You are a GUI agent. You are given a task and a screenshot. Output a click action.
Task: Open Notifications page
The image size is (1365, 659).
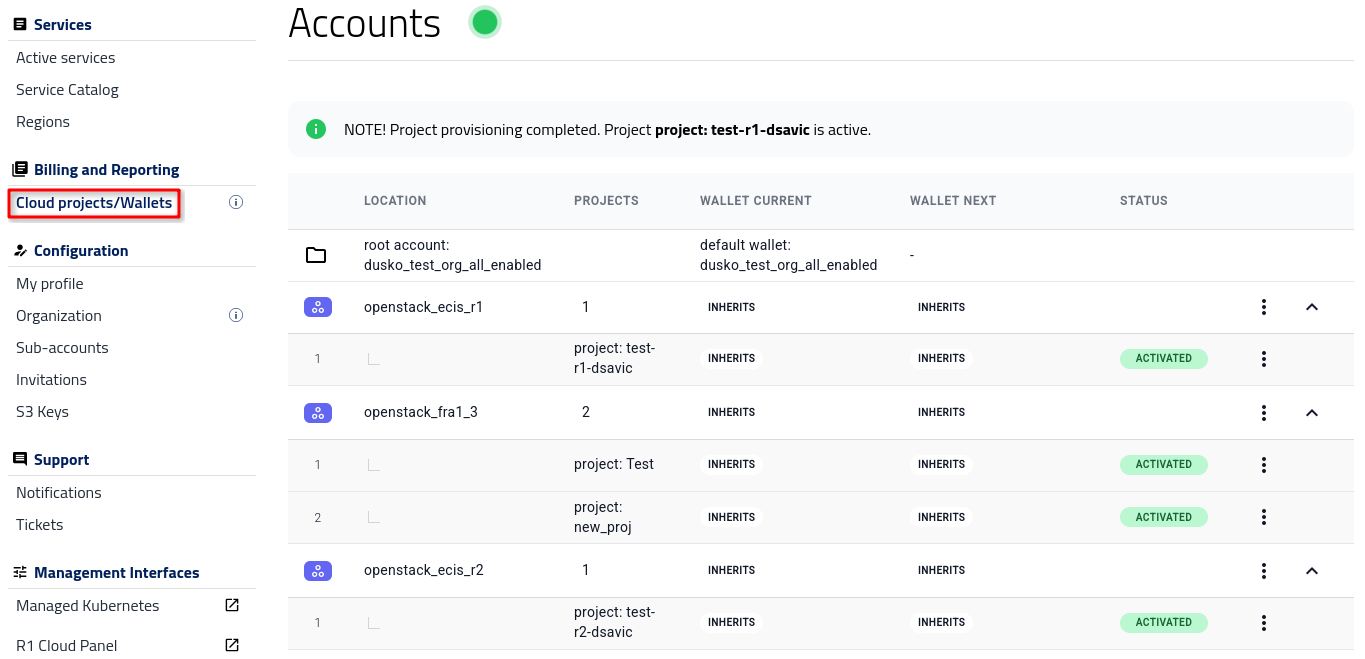click(x=59, y=493)
